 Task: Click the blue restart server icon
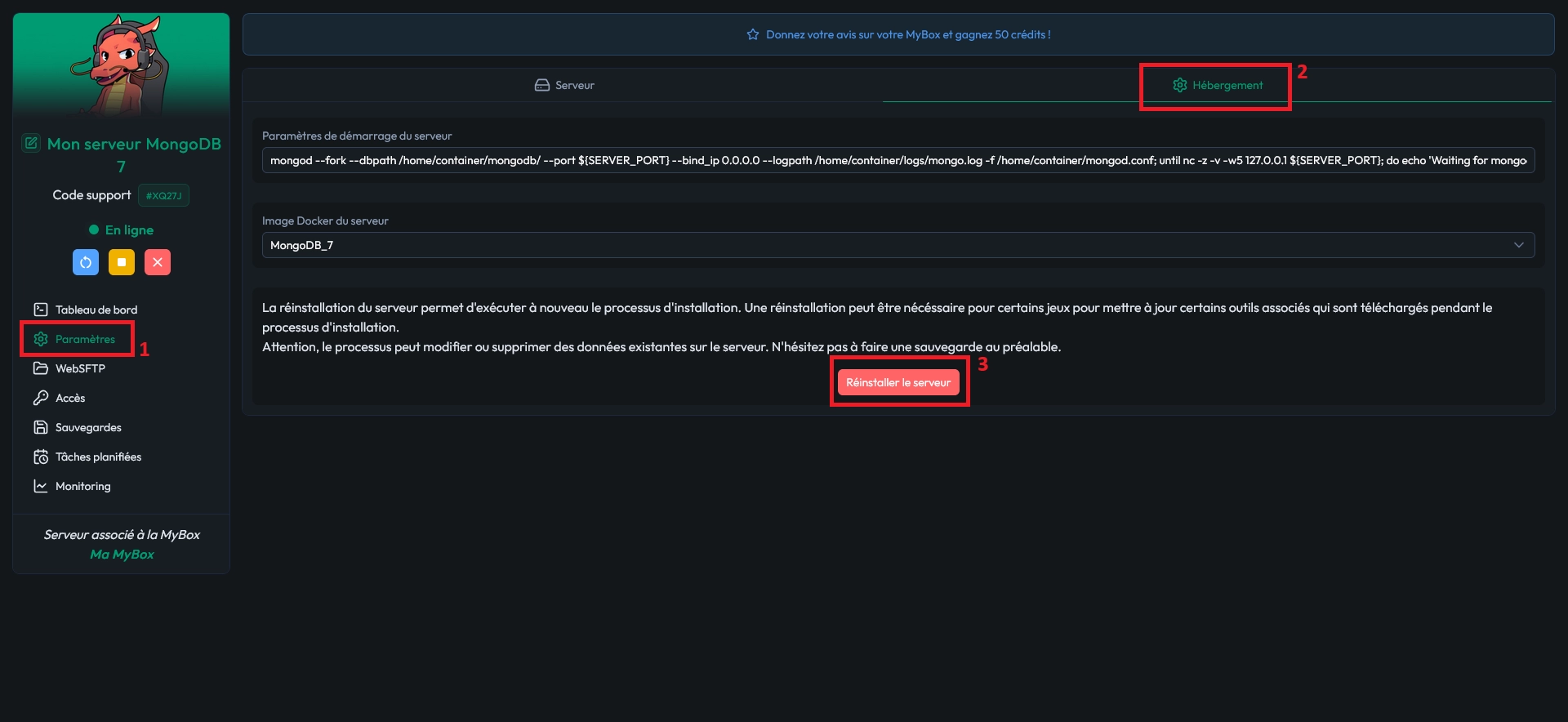click(86, 262)
